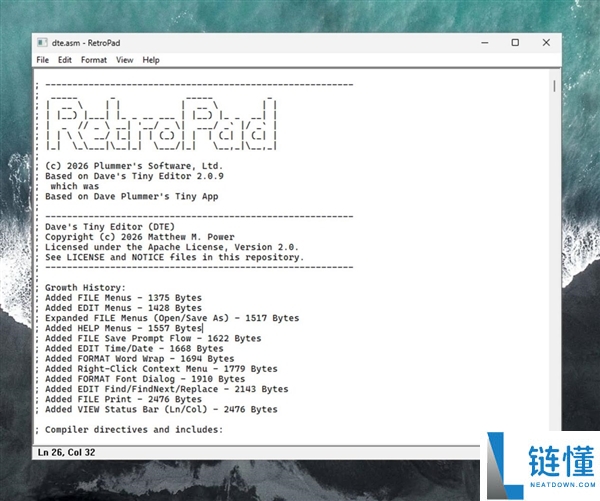Click the 'Growth History:' line

85,288
